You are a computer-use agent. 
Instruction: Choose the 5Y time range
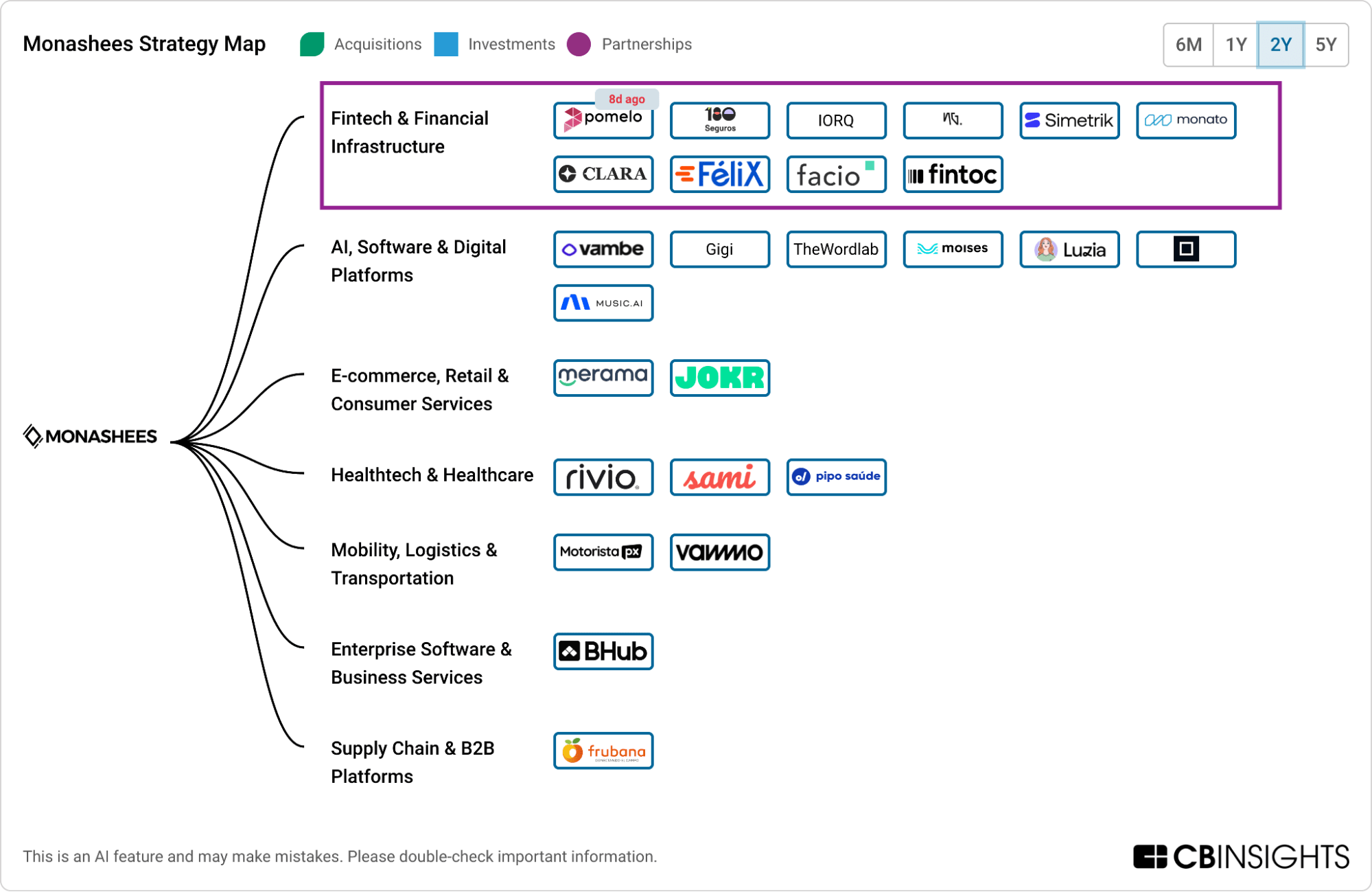click(1325, 45)
